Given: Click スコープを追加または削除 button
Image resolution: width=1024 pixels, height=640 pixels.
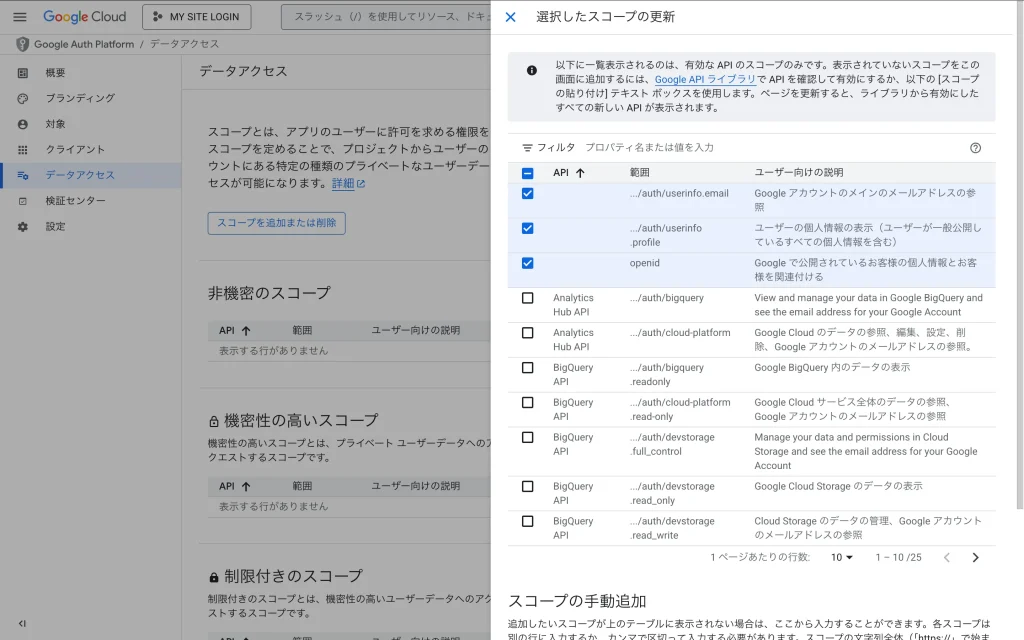Looking at the screenshot, I should click(x=276, y=223).
